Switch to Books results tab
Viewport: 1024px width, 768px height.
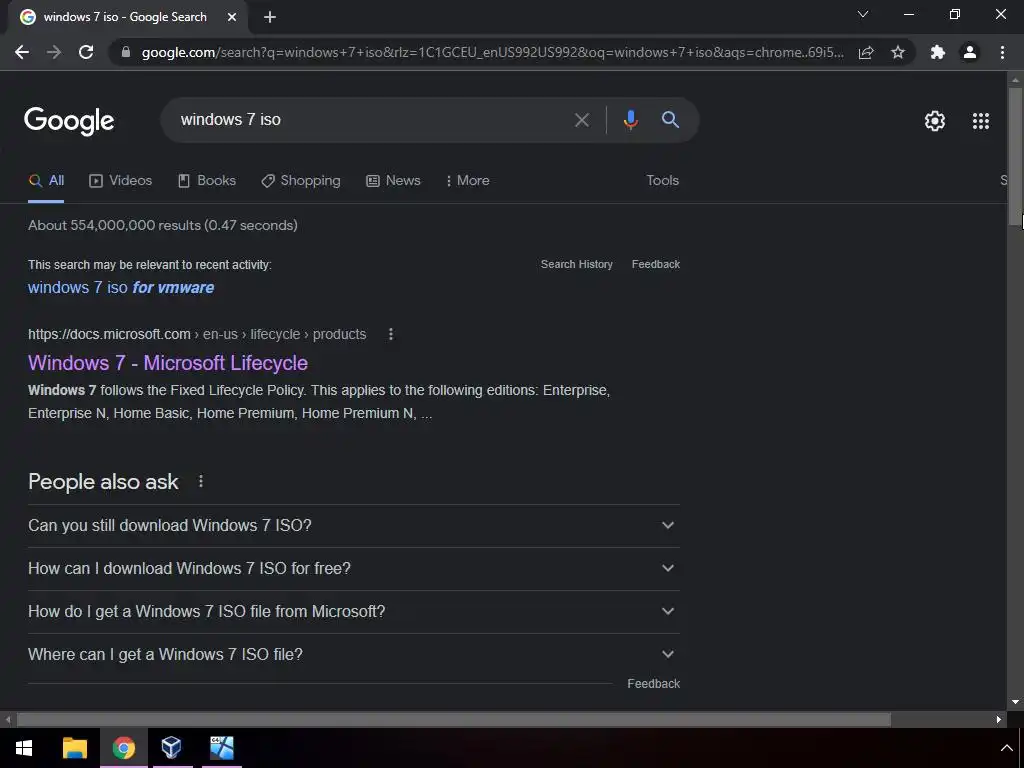tap(207, 181)
